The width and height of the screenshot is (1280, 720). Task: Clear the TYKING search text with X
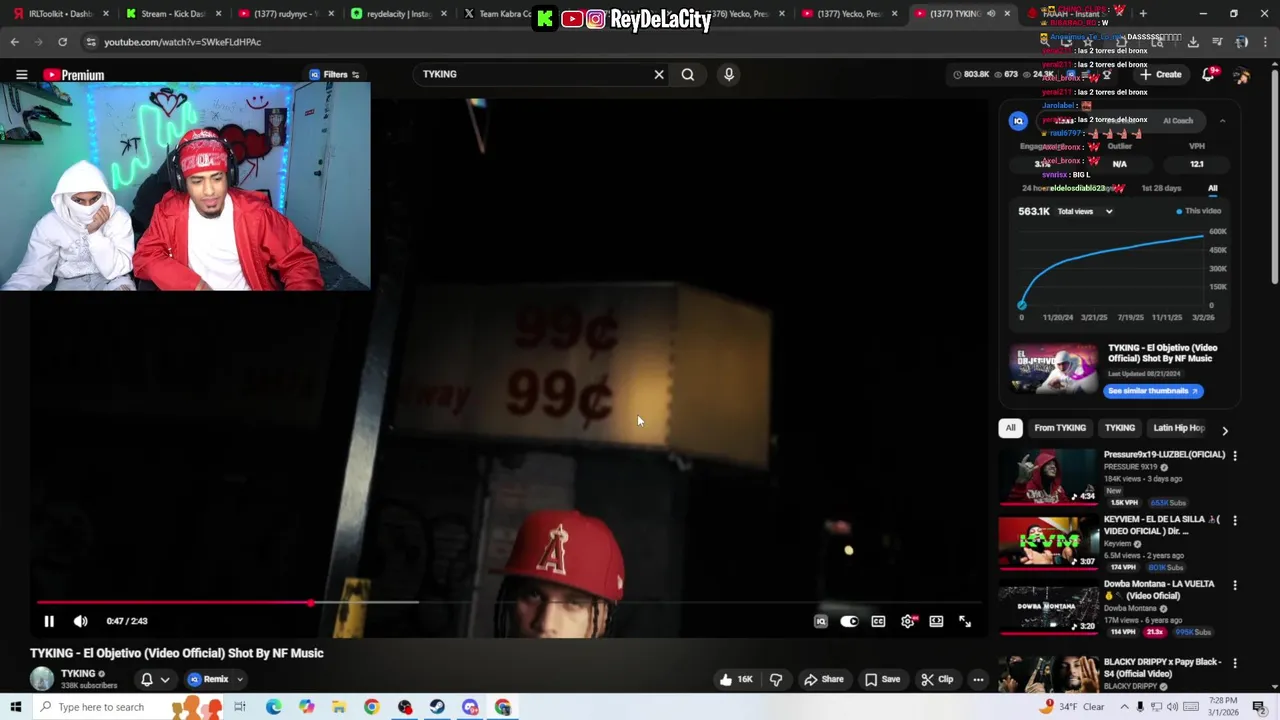[x=659, y=74]
